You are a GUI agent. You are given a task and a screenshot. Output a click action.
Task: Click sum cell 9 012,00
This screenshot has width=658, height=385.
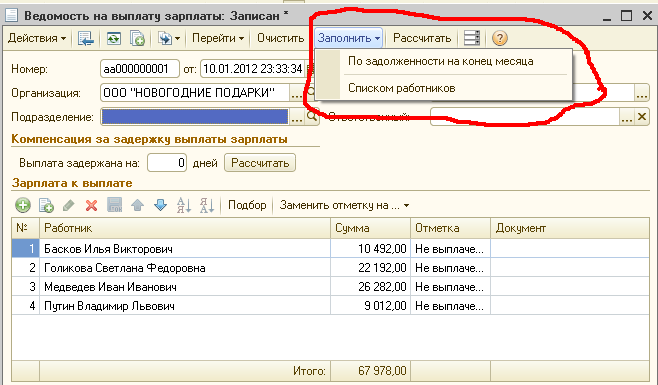[371, 306]
